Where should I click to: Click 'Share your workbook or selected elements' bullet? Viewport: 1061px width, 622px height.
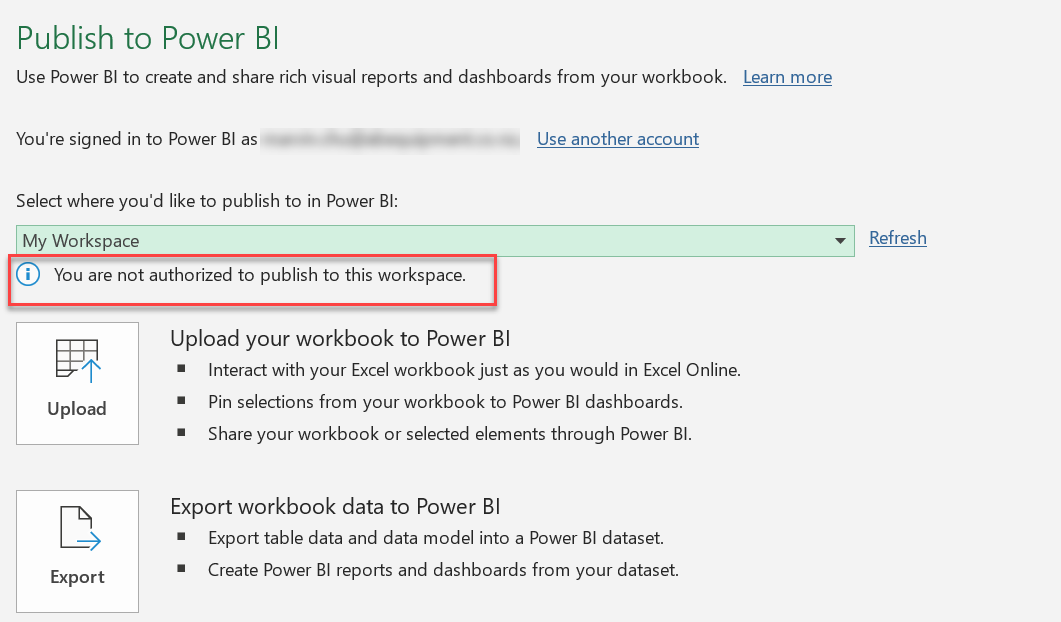(450, 434)
